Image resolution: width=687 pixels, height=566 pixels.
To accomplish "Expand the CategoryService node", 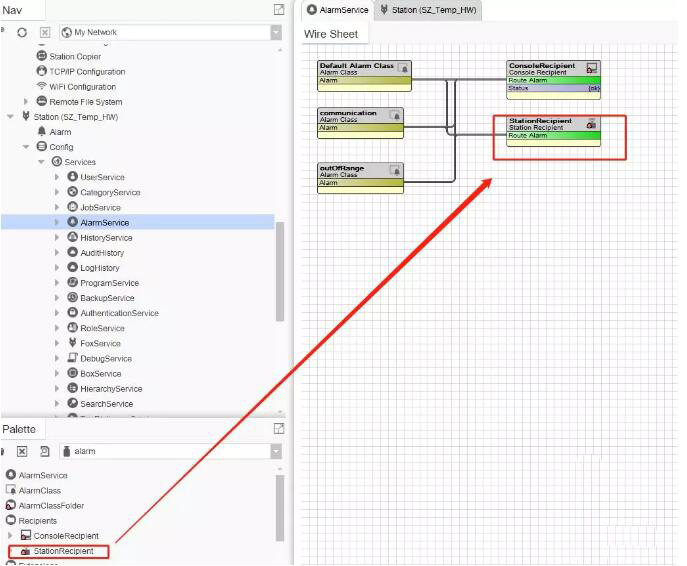I will tap(57, 192).
